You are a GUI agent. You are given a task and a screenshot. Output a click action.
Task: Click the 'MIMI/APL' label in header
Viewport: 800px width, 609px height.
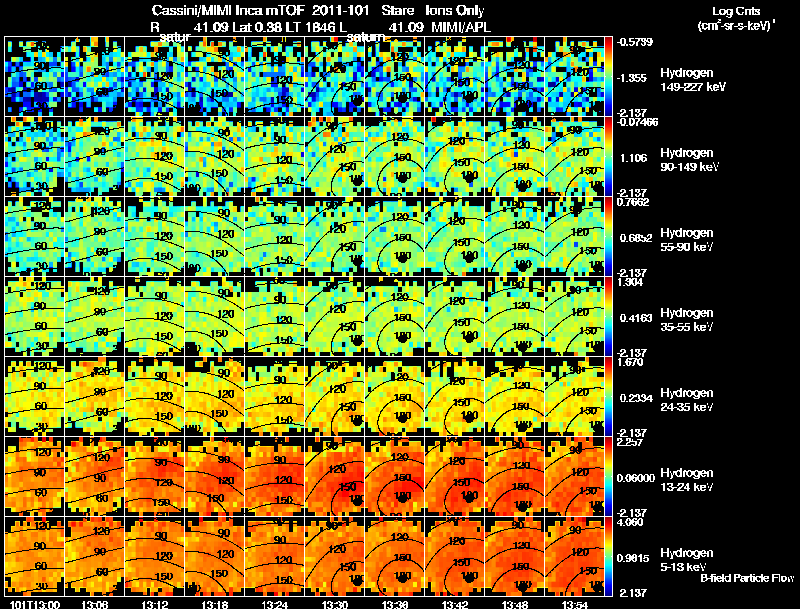(461, 27)
